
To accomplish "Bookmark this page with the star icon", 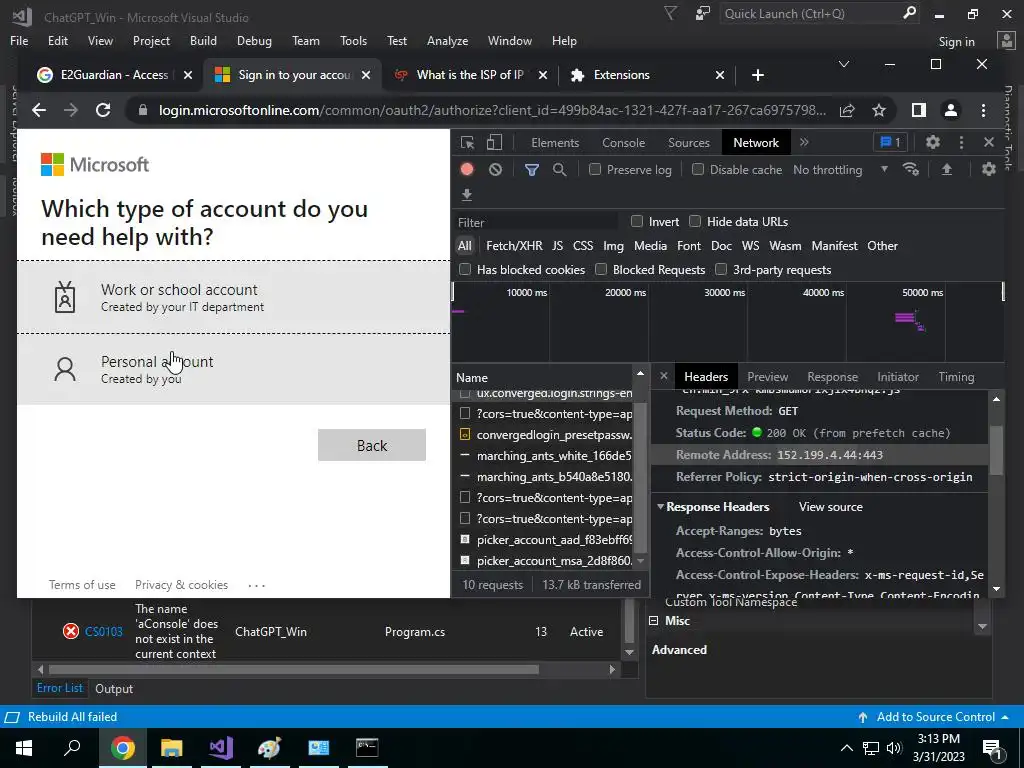I will click(x=879, y=110).
